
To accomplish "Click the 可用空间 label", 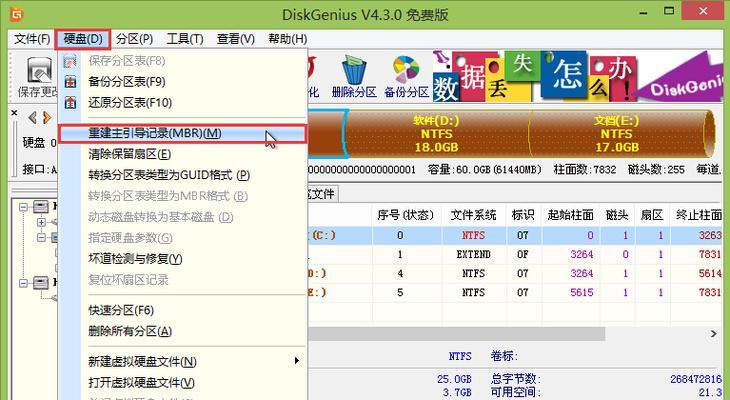I will click(x=516, y=393).
